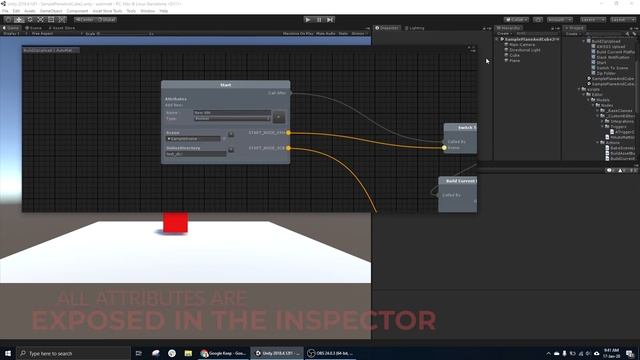Open the Component menu
Screen dimensions: 640x360
(x=77, y=11)
